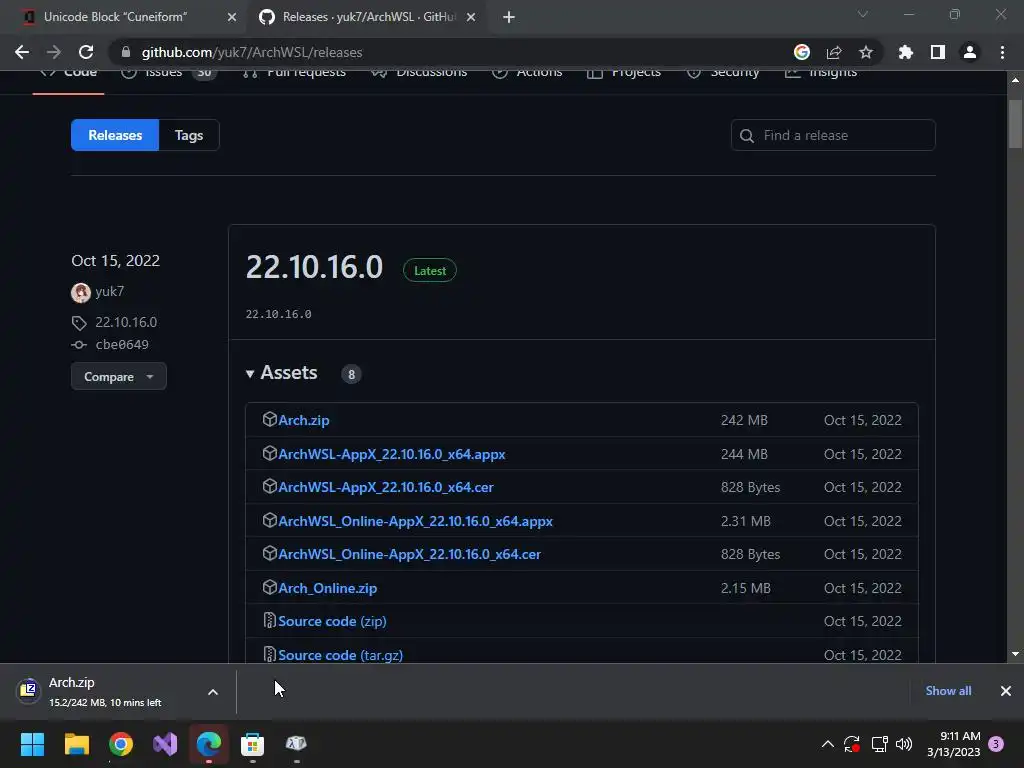The image size is (1024, 768).
Task: Switch to Tags view
Action: (189, 135)
